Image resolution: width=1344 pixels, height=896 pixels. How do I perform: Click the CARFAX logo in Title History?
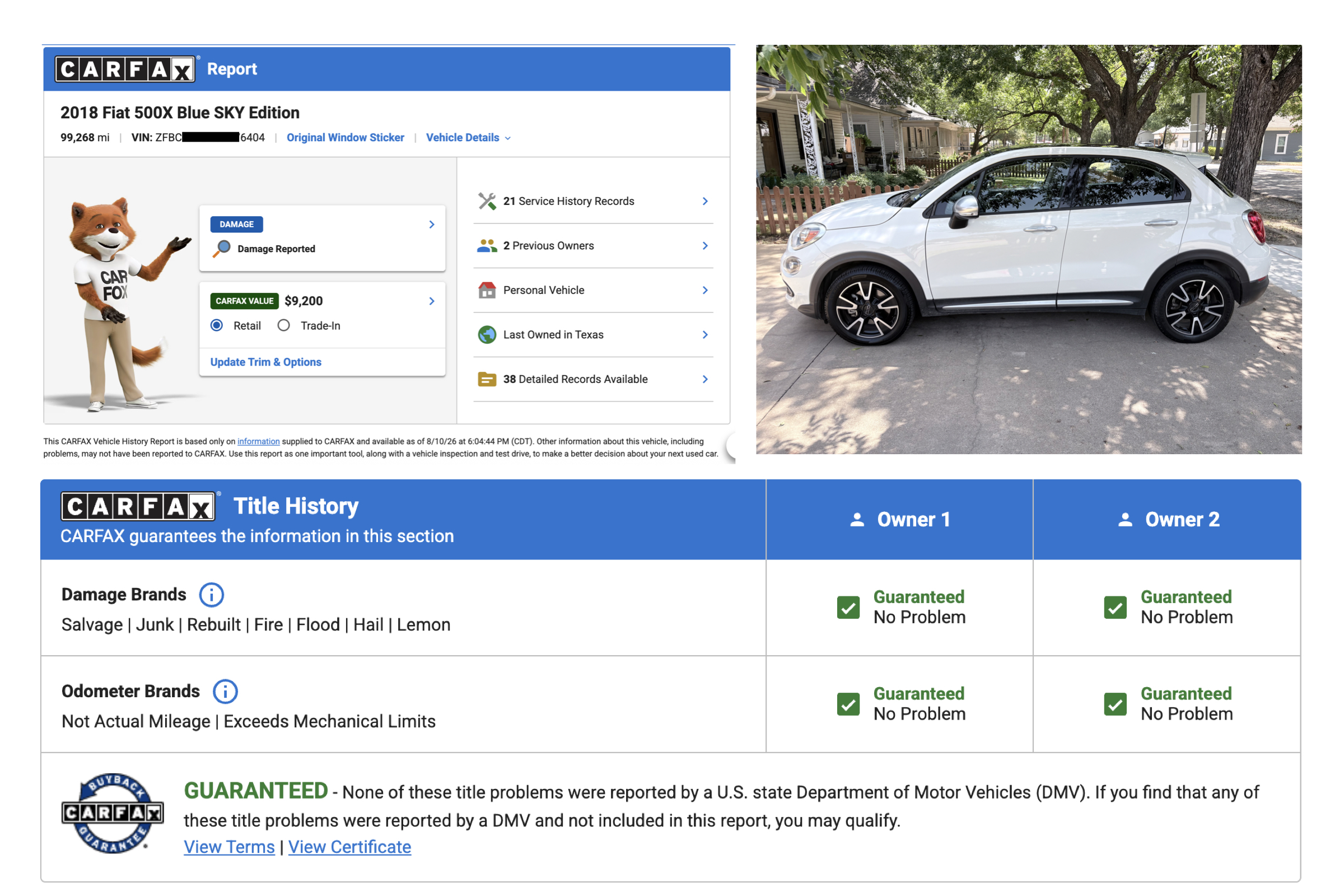138,506
